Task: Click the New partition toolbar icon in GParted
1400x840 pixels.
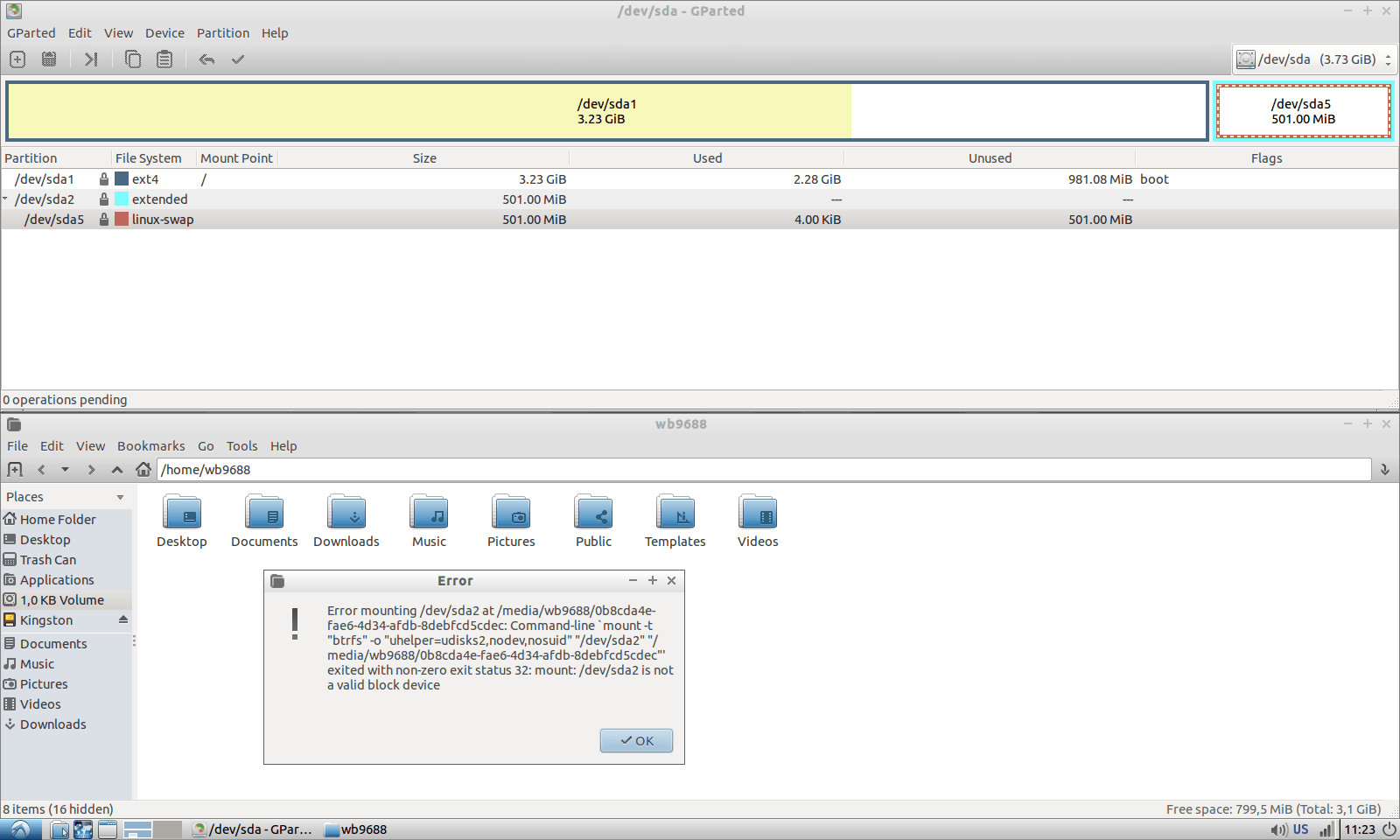Action: 17,59
